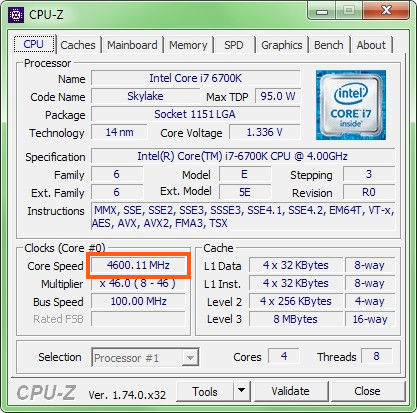Open the Bench tab
417x413 pixels.
[329, 45]
